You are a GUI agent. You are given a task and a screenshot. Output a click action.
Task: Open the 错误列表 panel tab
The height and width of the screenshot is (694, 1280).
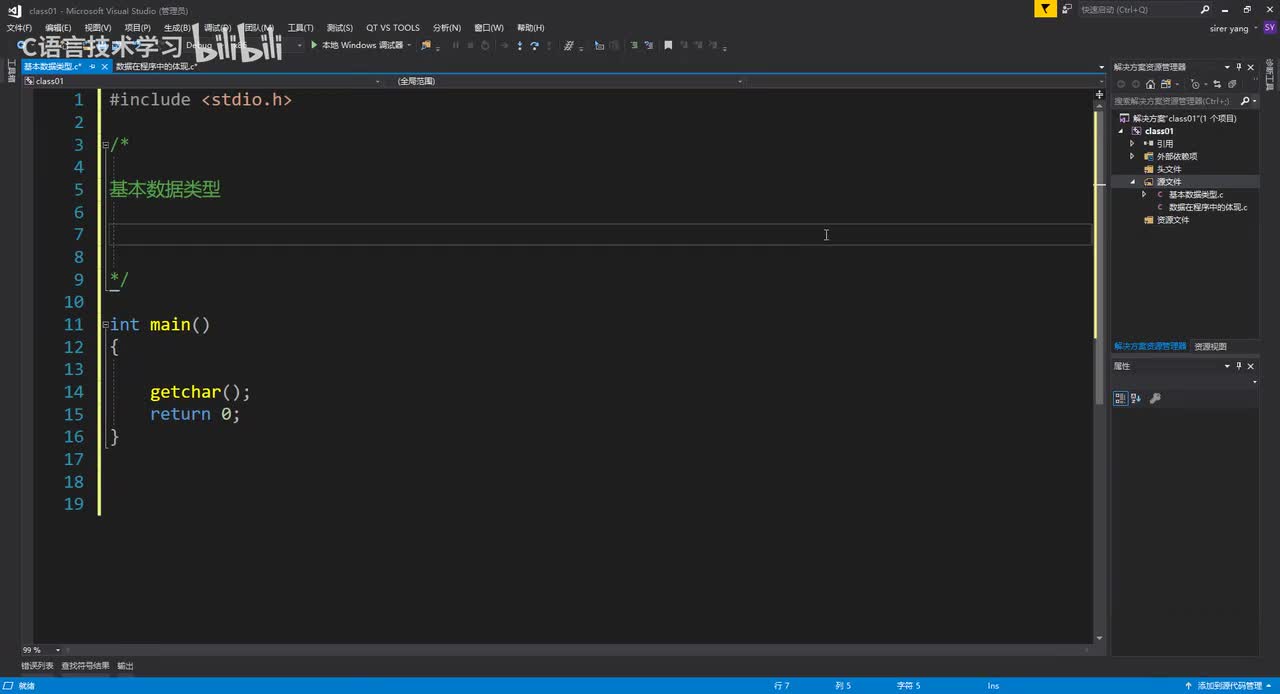coord(37,666)
